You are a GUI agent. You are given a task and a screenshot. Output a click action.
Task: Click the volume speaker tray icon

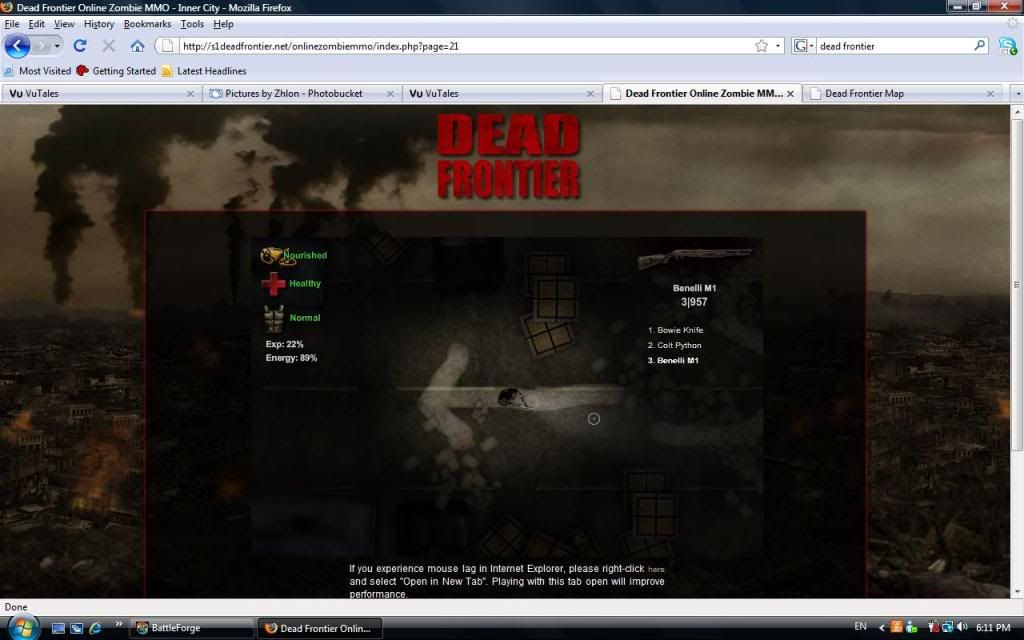(962, 627)
